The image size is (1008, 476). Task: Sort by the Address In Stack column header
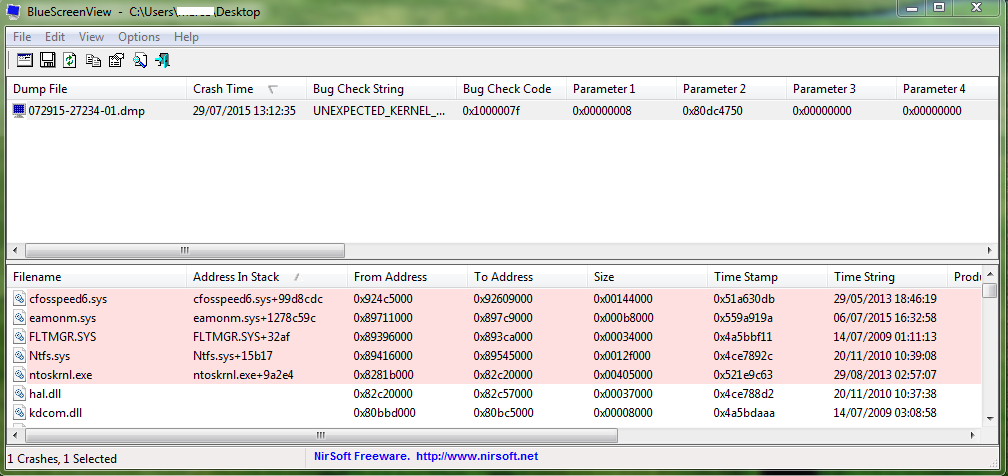(x=267, y=277)
